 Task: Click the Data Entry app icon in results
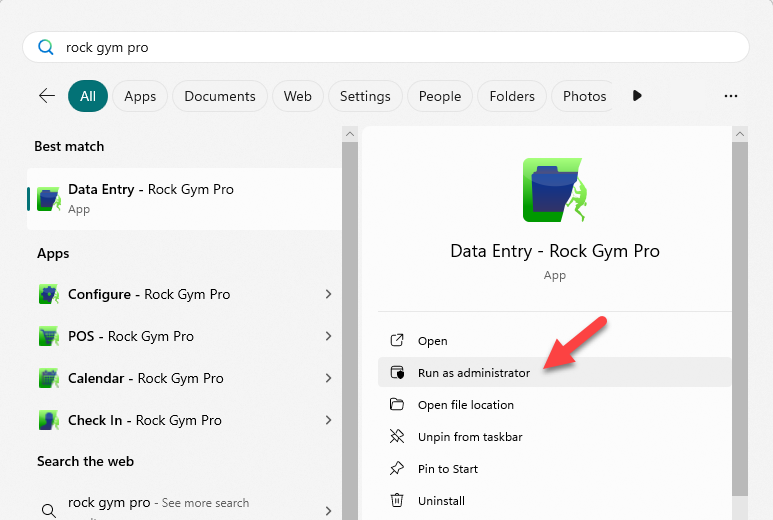tap(49, 199)
